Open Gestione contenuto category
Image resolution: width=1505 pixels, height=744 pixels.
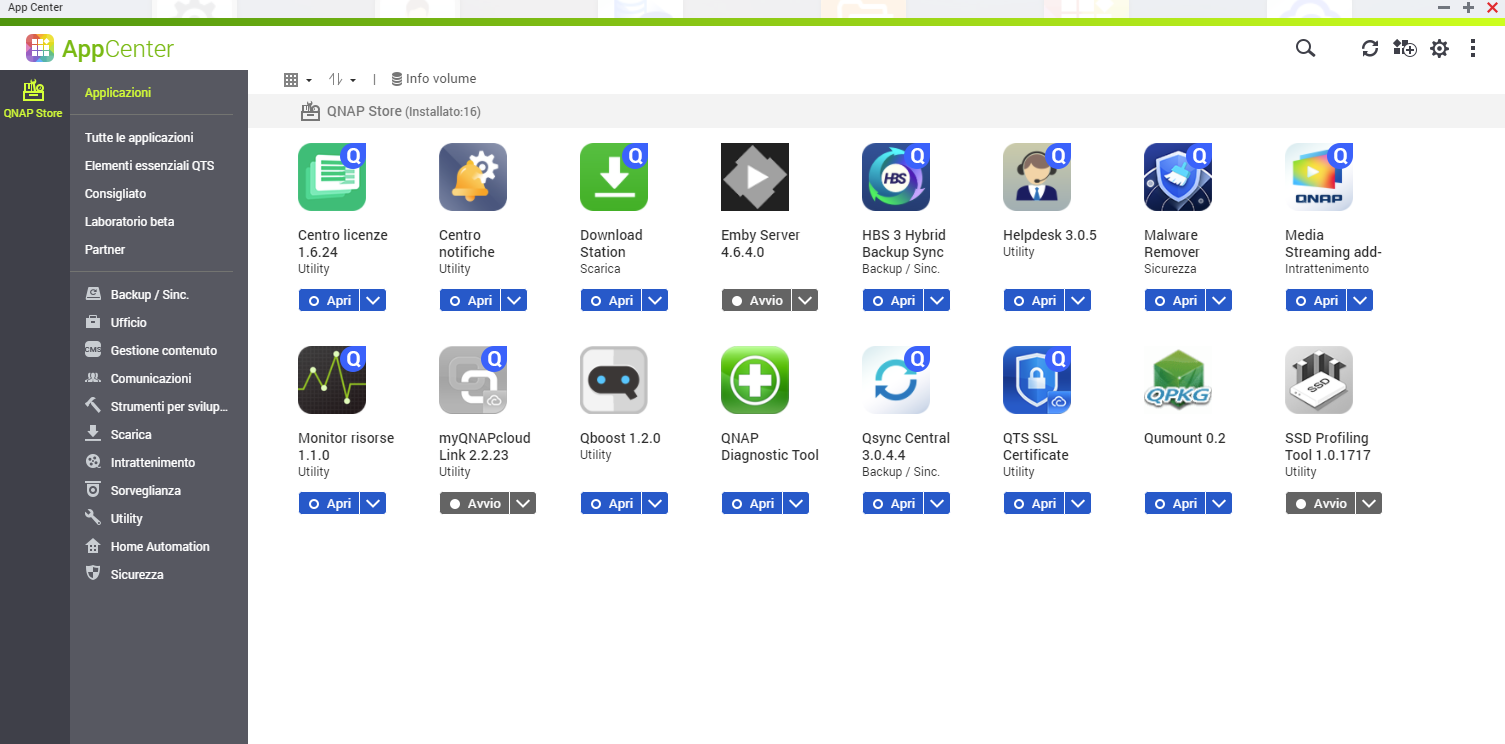pyautogui.click(x=151, y=351)
